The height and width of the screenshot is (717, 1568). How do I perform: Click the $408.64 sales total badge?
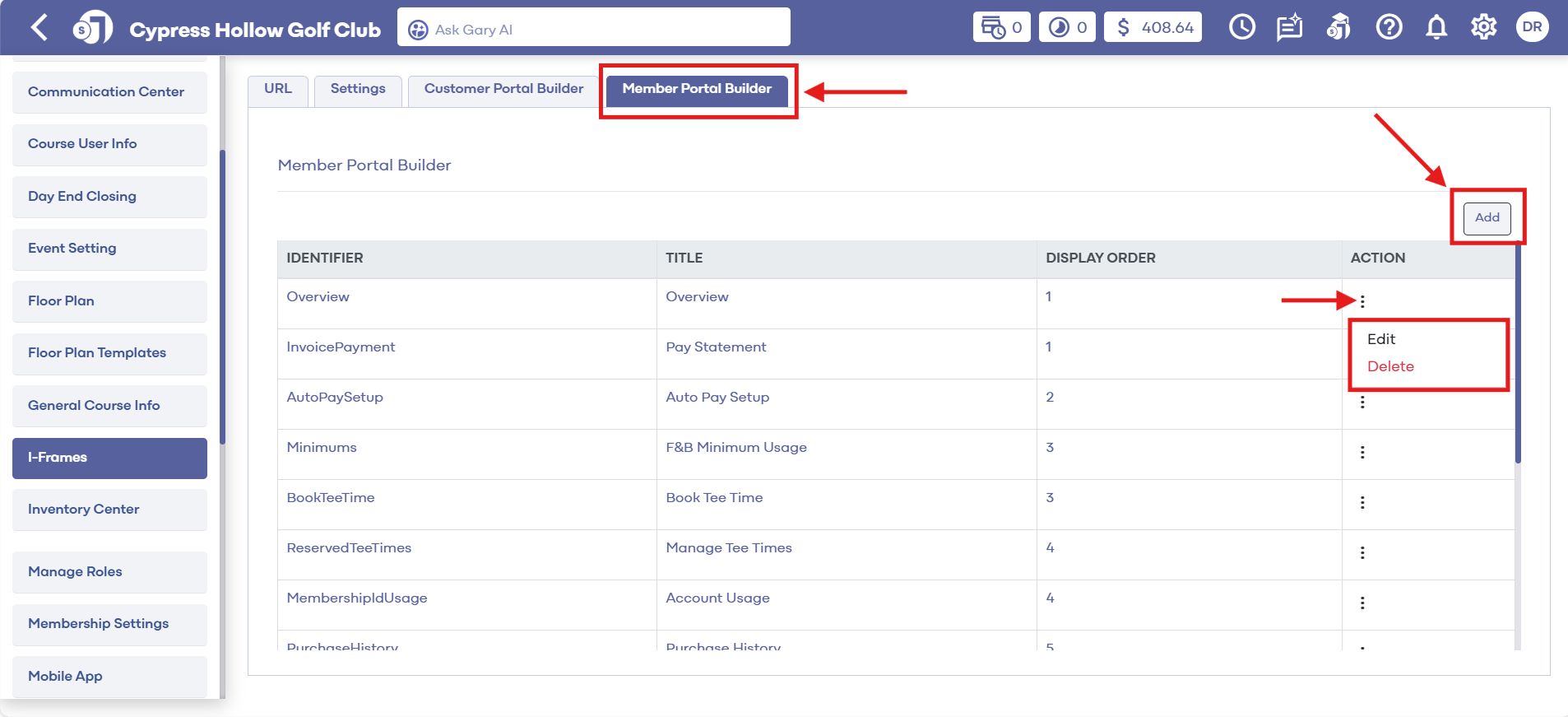tap(1153, 28)
